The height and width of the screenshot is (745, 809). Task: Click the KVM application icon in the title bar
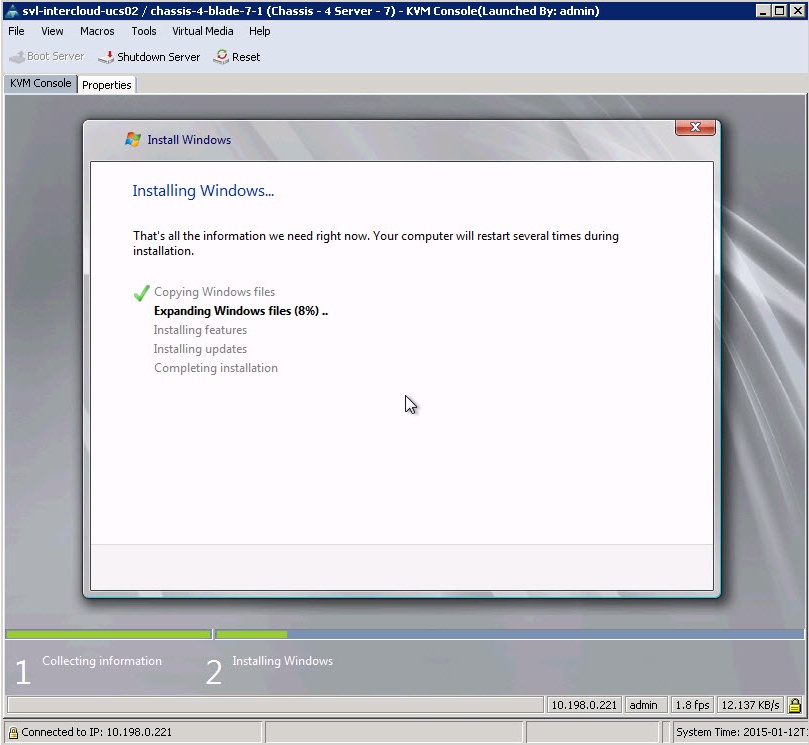(12, 11)
